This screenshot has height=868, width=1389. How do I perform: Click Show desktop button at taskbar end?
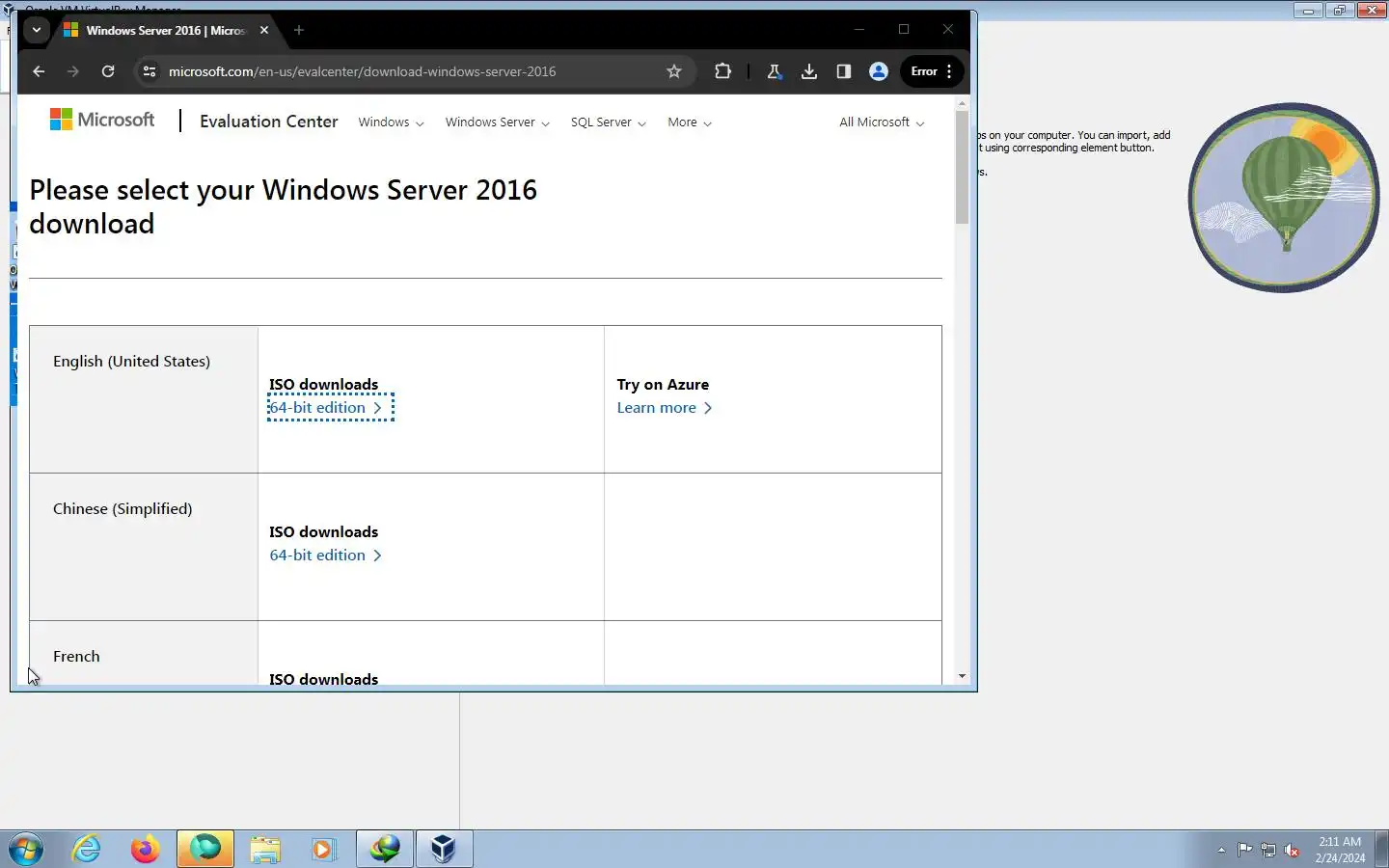pyautogui.click(x=1381, y=850)
